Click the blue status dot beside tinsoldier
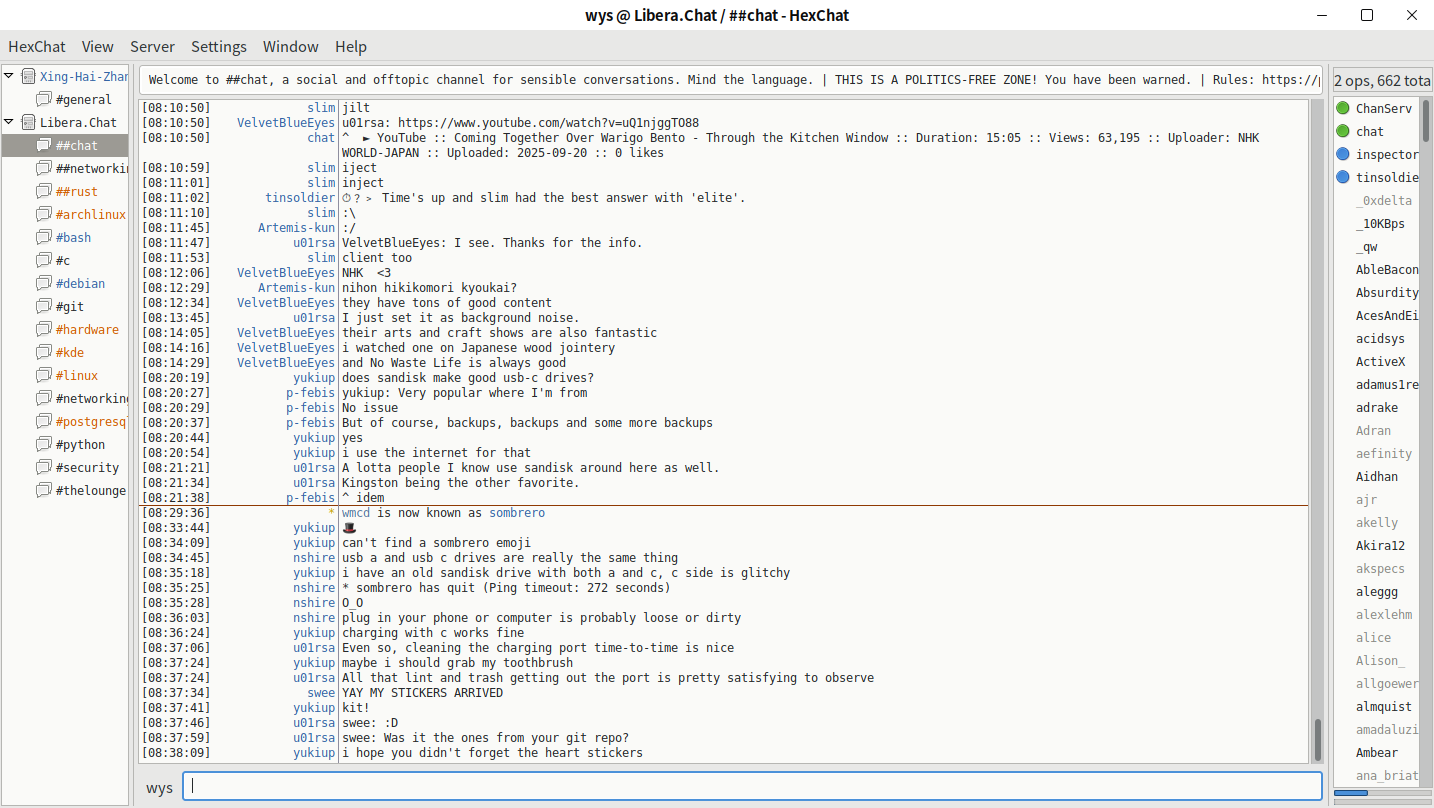The image size is (1434, 808). 1343,177
